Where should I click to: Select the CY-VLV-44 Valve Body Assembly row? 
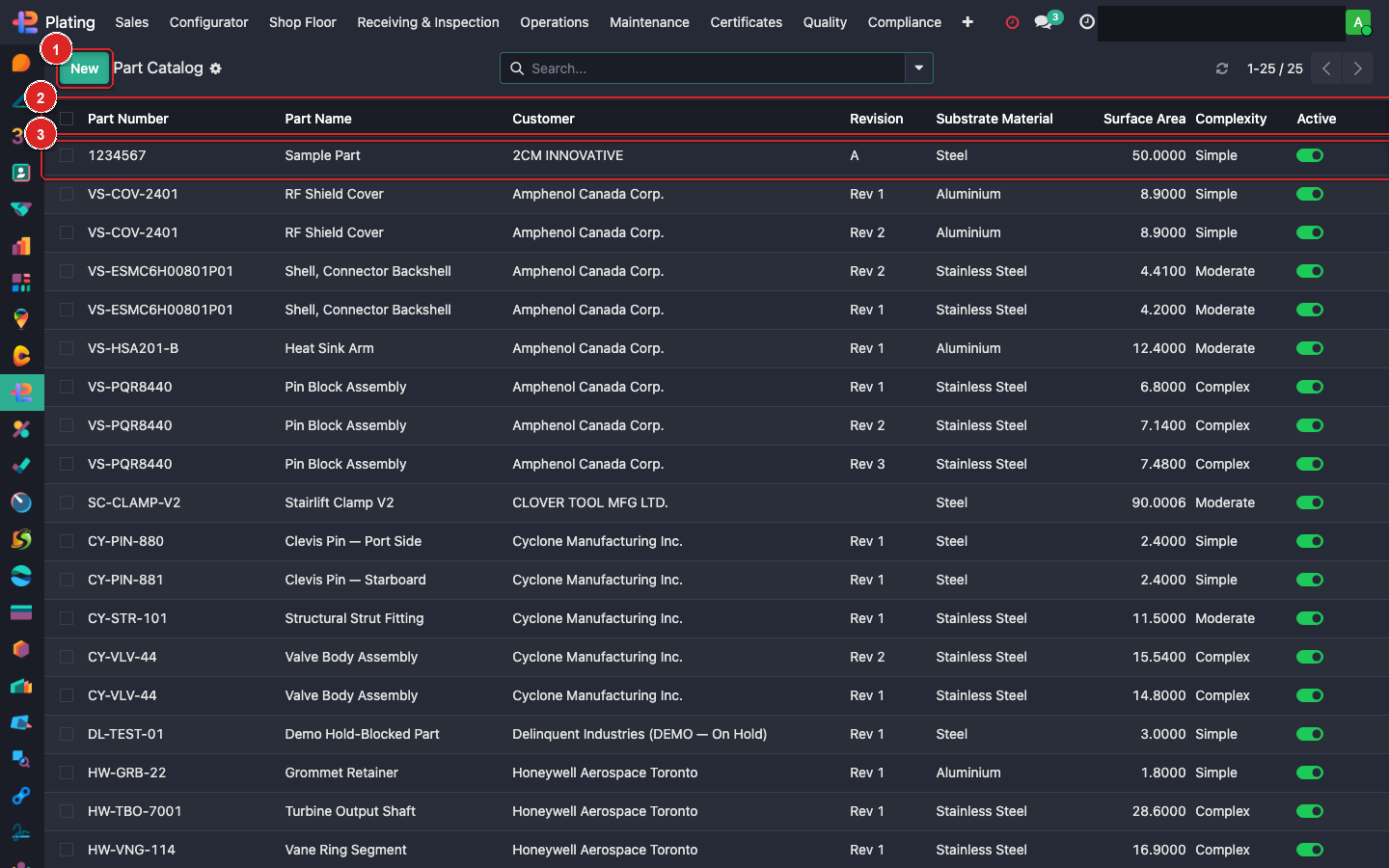[x=351, y=657]
